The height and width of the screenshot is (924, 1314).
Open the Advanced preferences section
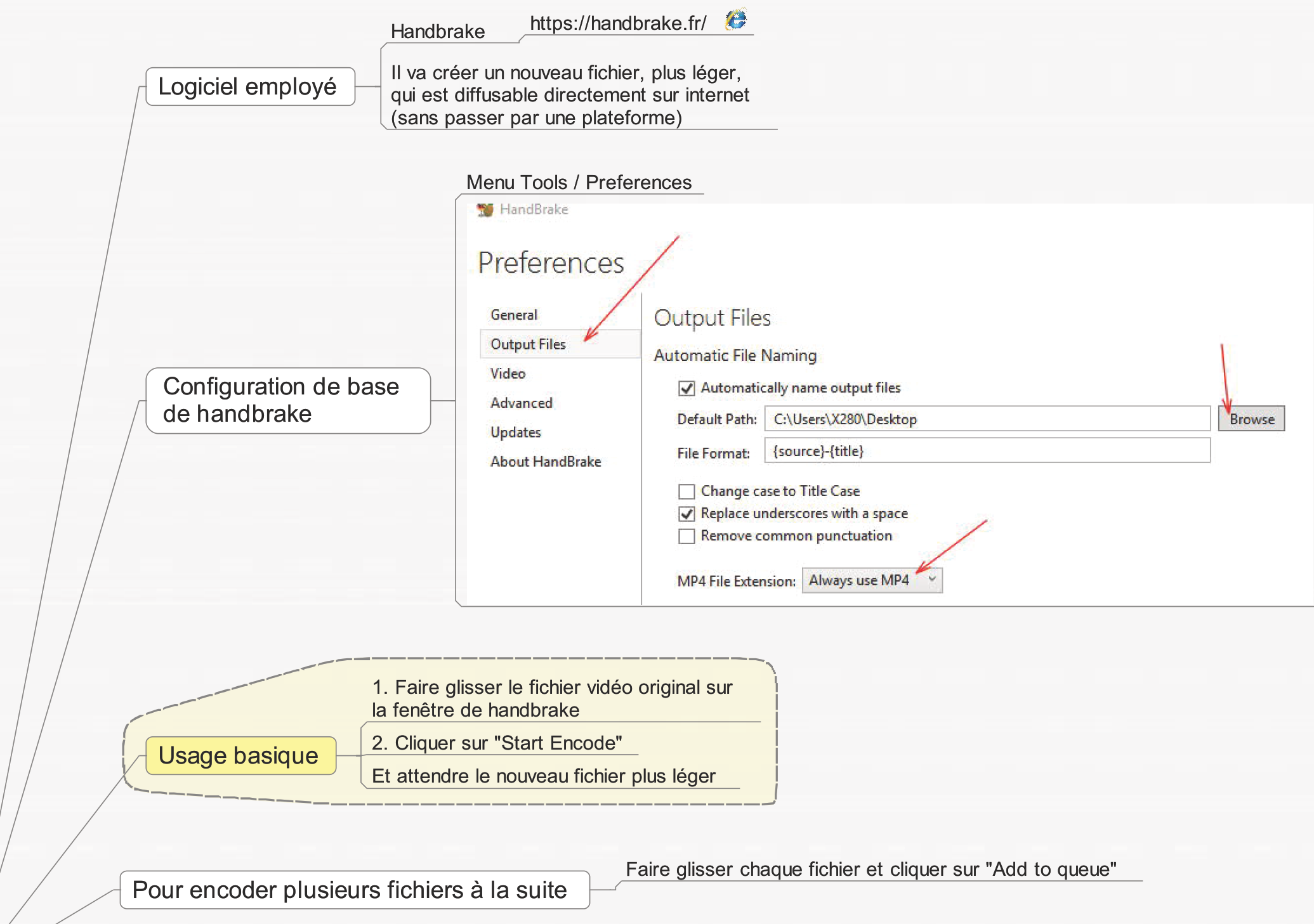pyautogui.click(x=522, y=403)
